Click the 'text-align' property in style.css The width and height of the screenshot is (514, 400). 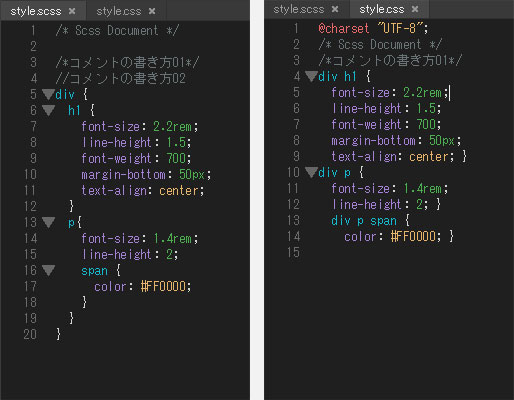[x=364, y=157]
